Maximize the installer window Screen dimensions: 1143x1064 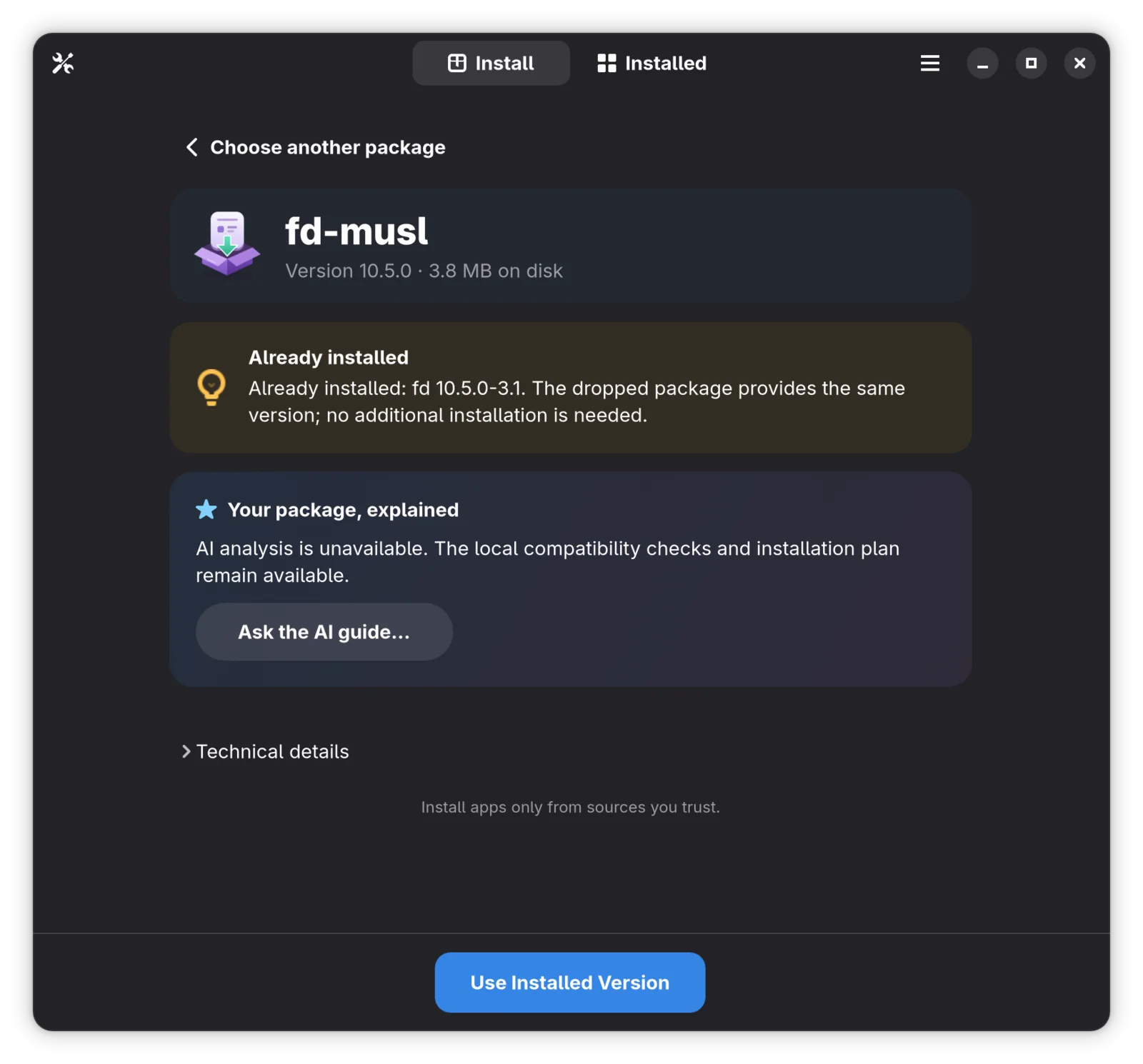[1031, 64]
